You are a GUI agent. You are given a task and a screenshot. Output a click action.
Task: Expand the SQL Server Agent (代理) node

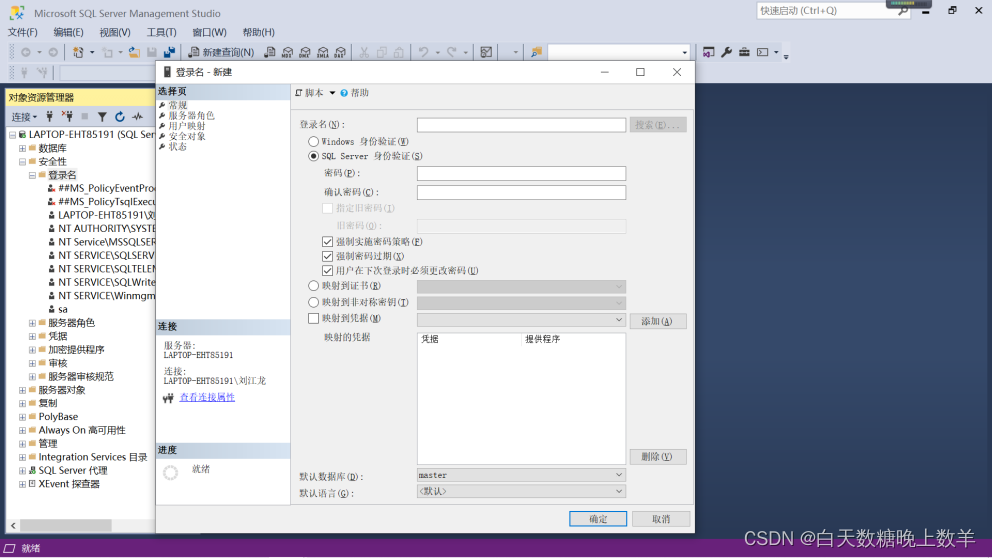[x=22, y=471]
